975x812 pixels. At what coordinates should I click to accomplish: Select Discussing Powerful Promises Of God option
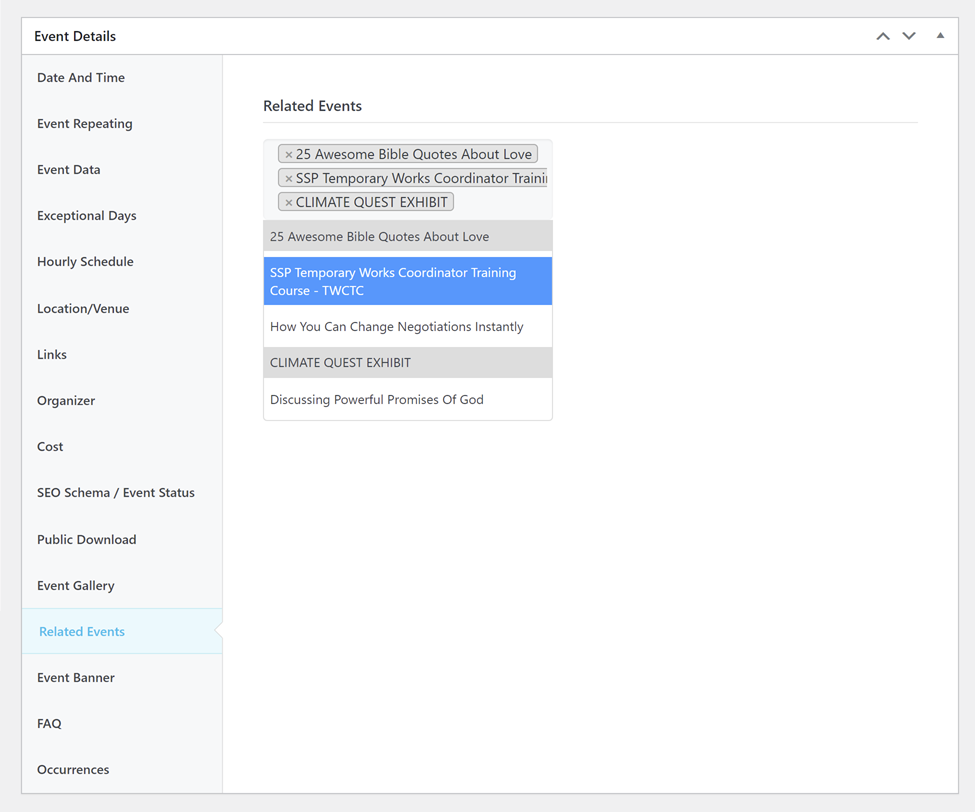[377, 400]
